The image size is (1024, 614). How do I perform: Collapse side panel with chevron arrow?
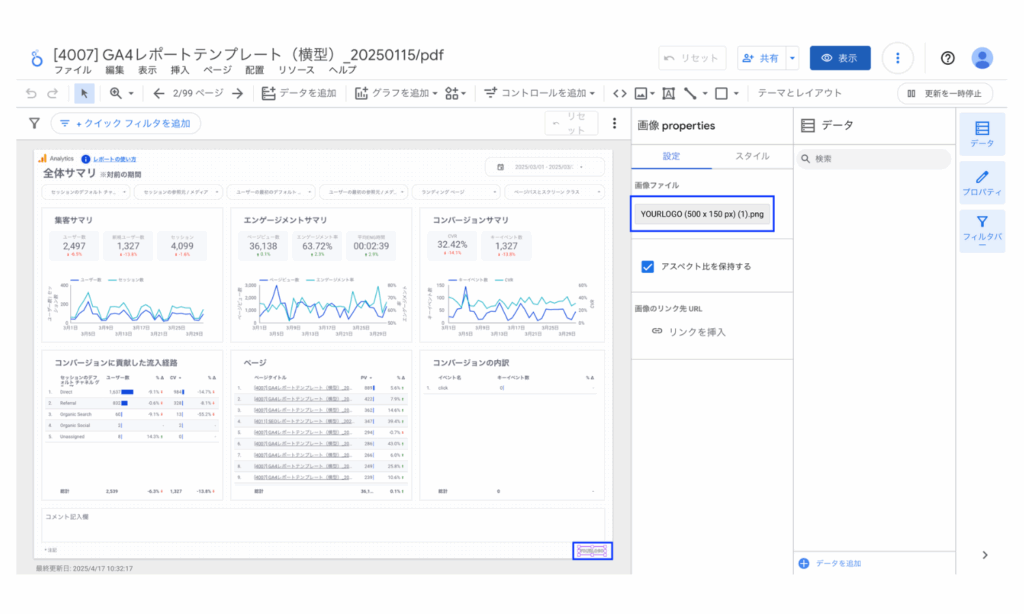985,555
